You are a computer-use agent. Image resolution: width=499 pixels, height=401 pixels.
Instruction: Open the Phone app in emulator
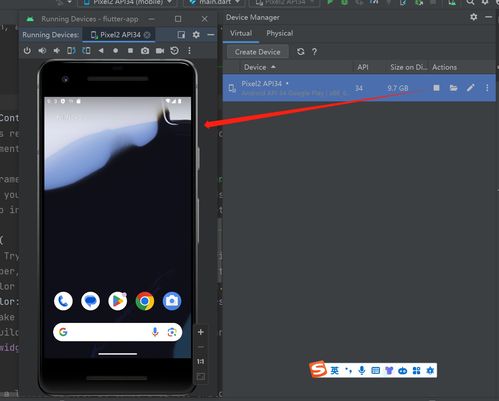[63, 301]
